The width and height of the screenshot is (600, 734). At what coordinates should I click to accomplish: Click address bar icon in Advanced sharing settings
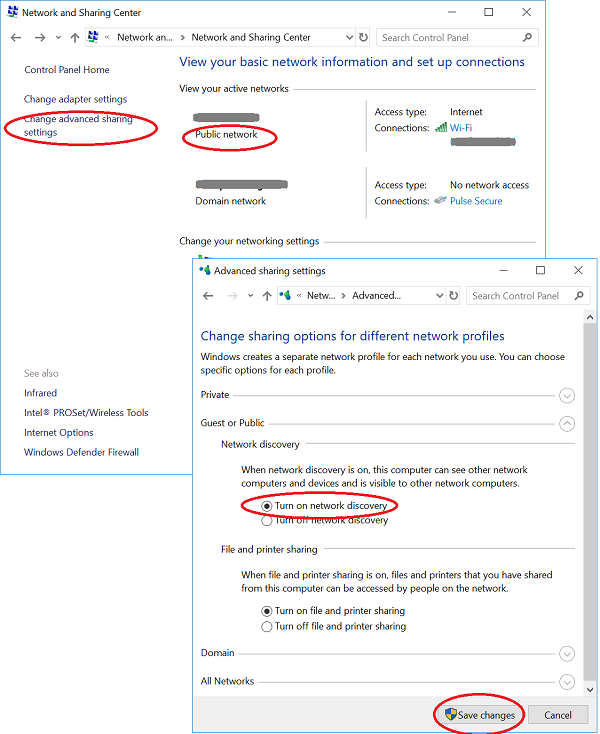[x=285, y=295]
